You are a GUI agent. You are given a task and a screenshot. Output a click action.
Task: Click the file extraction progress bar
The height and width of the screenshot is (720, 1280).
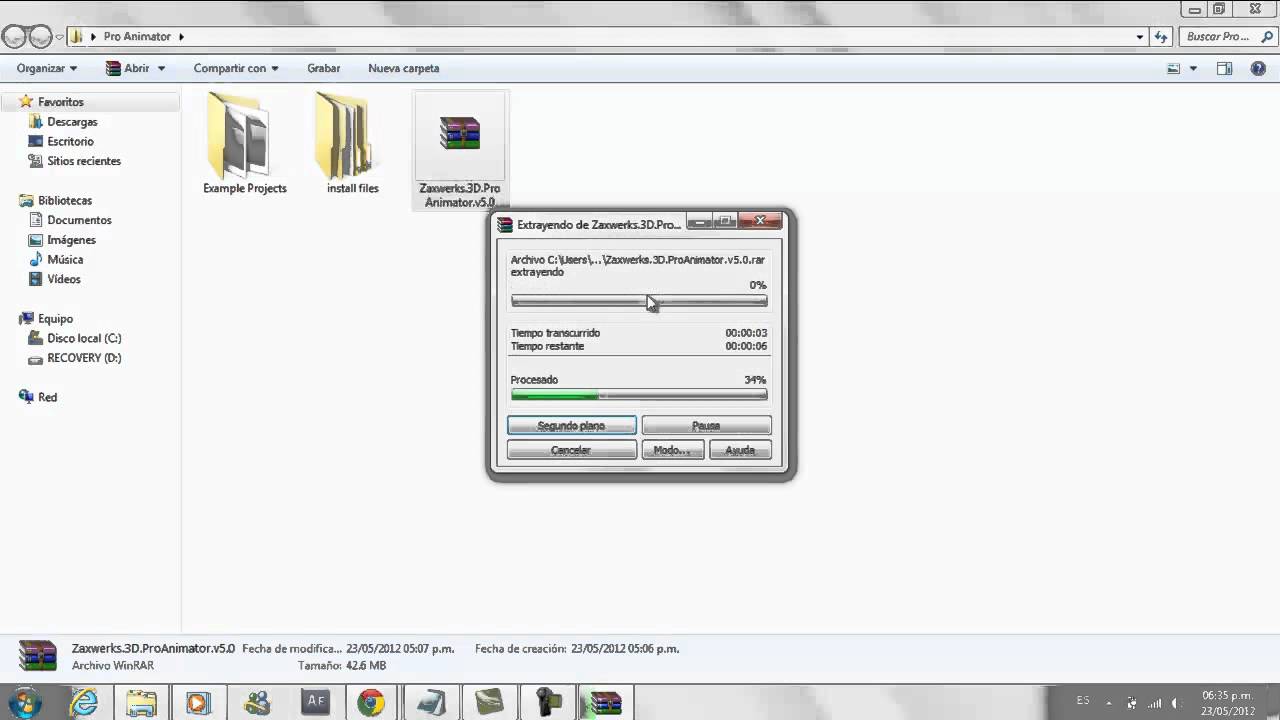pyautogui.click(x=639, y=300)
